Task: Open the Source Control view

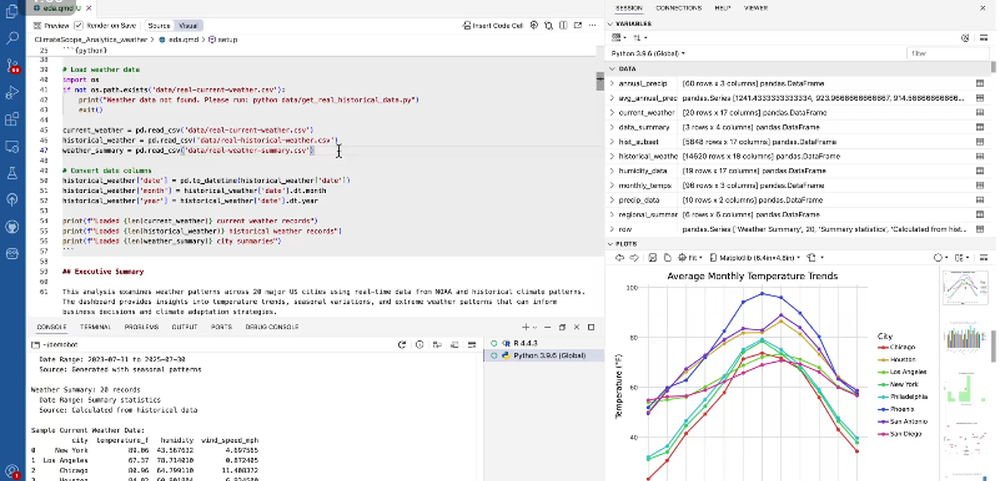Action: 13,65
